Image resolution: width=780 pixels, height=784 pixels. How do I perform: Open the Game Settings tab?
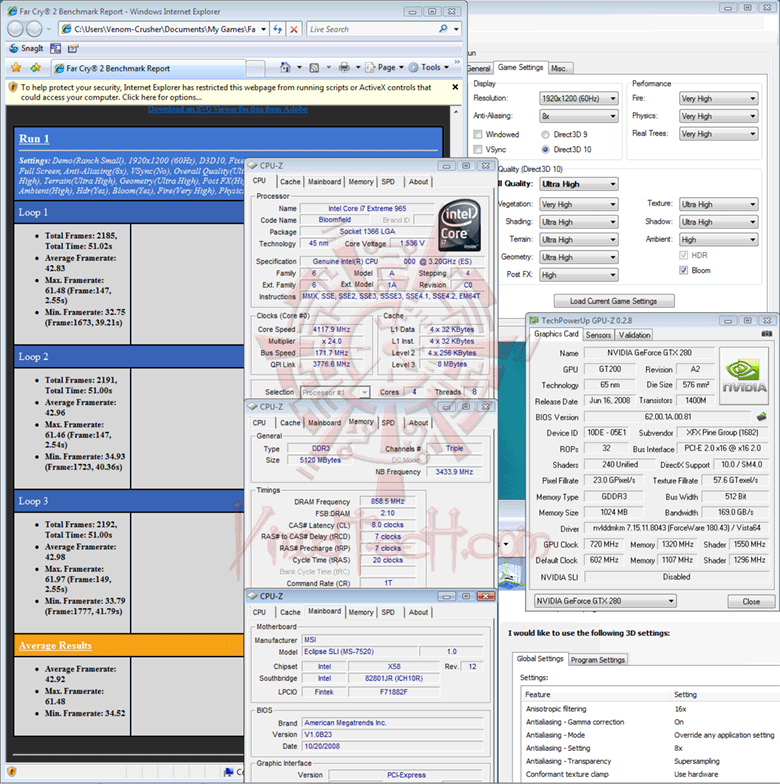pos(520,67)
